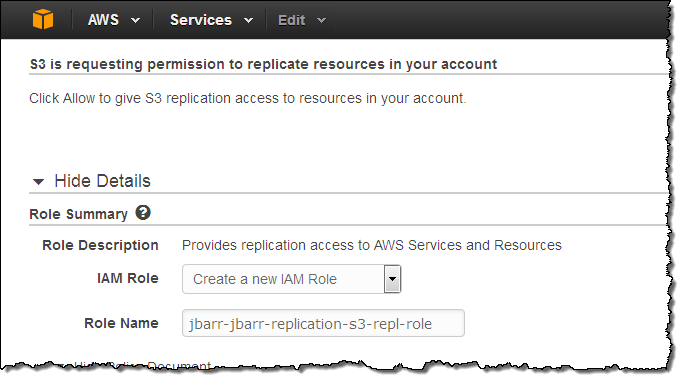Click the chevron arrow beside Edit

tap(321, 20)
